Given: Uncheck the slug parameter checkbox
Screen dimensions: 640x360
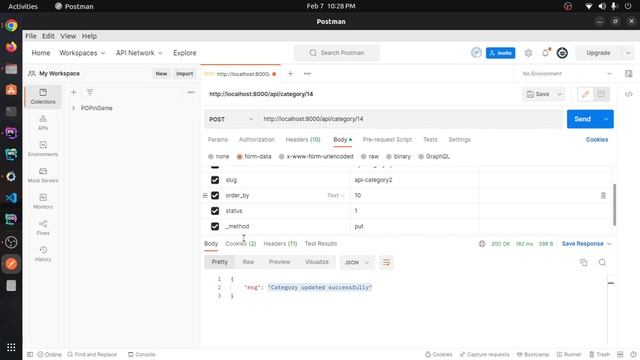Looking at the screenshot, I should 215,180.
